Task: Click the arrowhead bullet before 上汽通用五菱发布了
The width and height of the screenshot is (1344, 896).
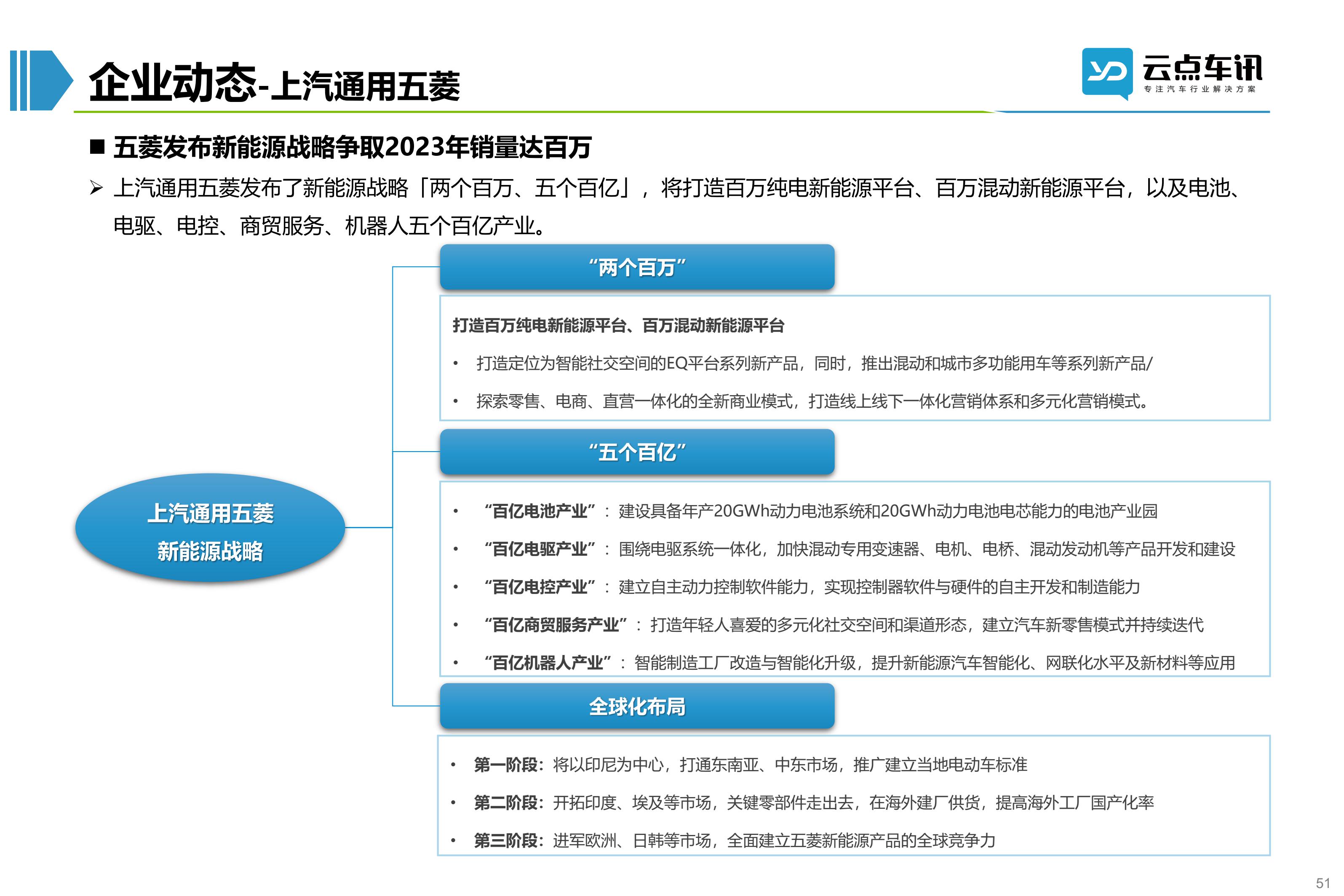Action: pos(96,187)
